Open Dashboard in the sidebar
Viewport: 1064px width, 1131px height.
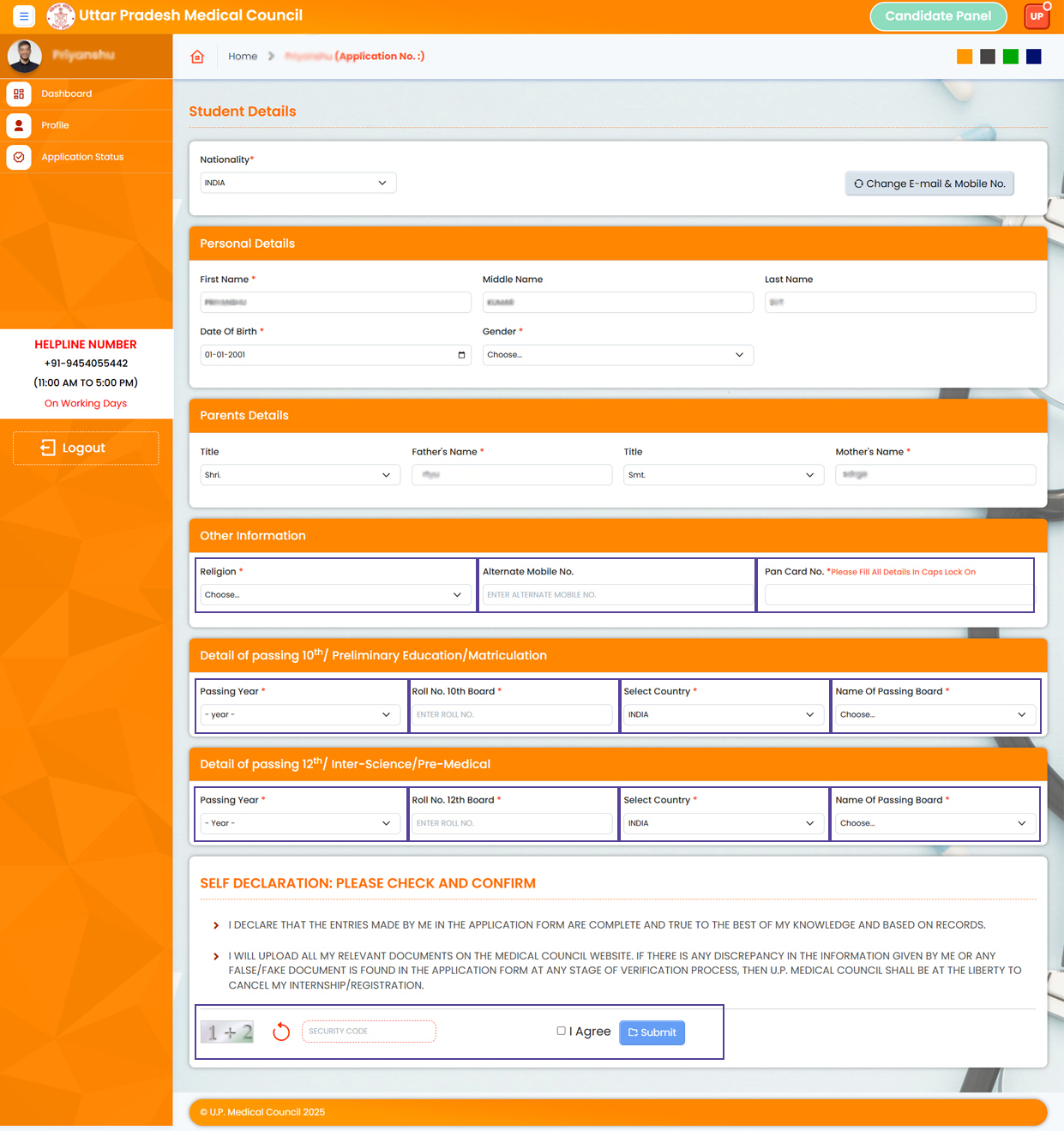(66, 93)
